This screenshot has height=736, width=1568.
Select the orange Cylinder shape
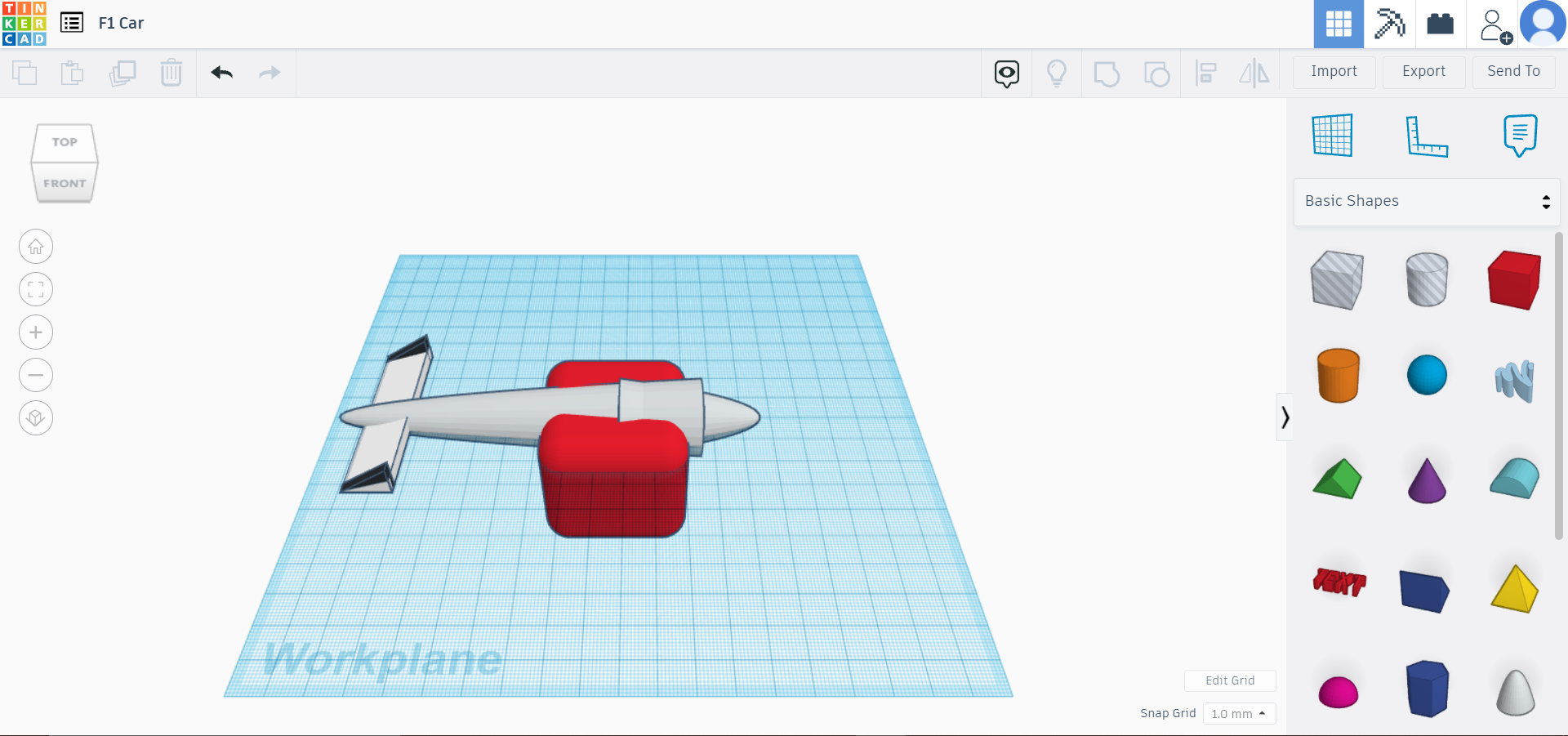pos(1339,375)
